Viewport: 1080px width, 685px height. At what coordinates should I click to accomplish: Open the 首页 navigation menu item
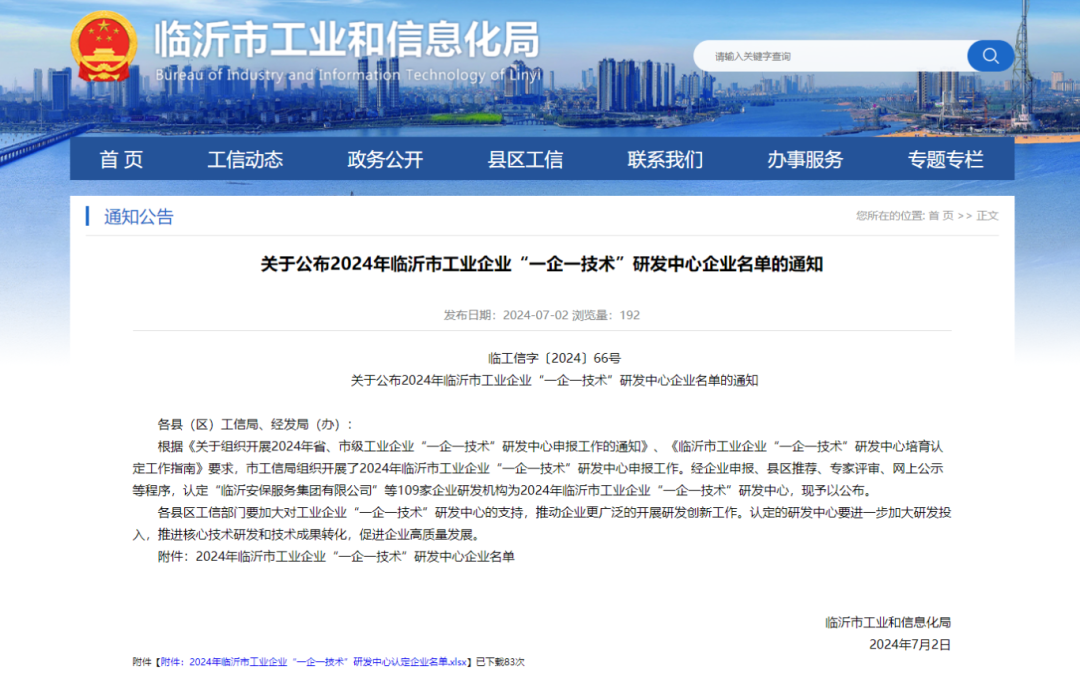121,160
